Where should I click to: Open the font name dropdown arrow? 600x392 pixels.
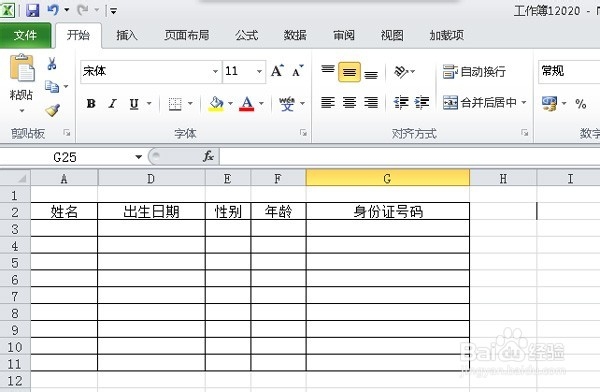coord(215,71)
